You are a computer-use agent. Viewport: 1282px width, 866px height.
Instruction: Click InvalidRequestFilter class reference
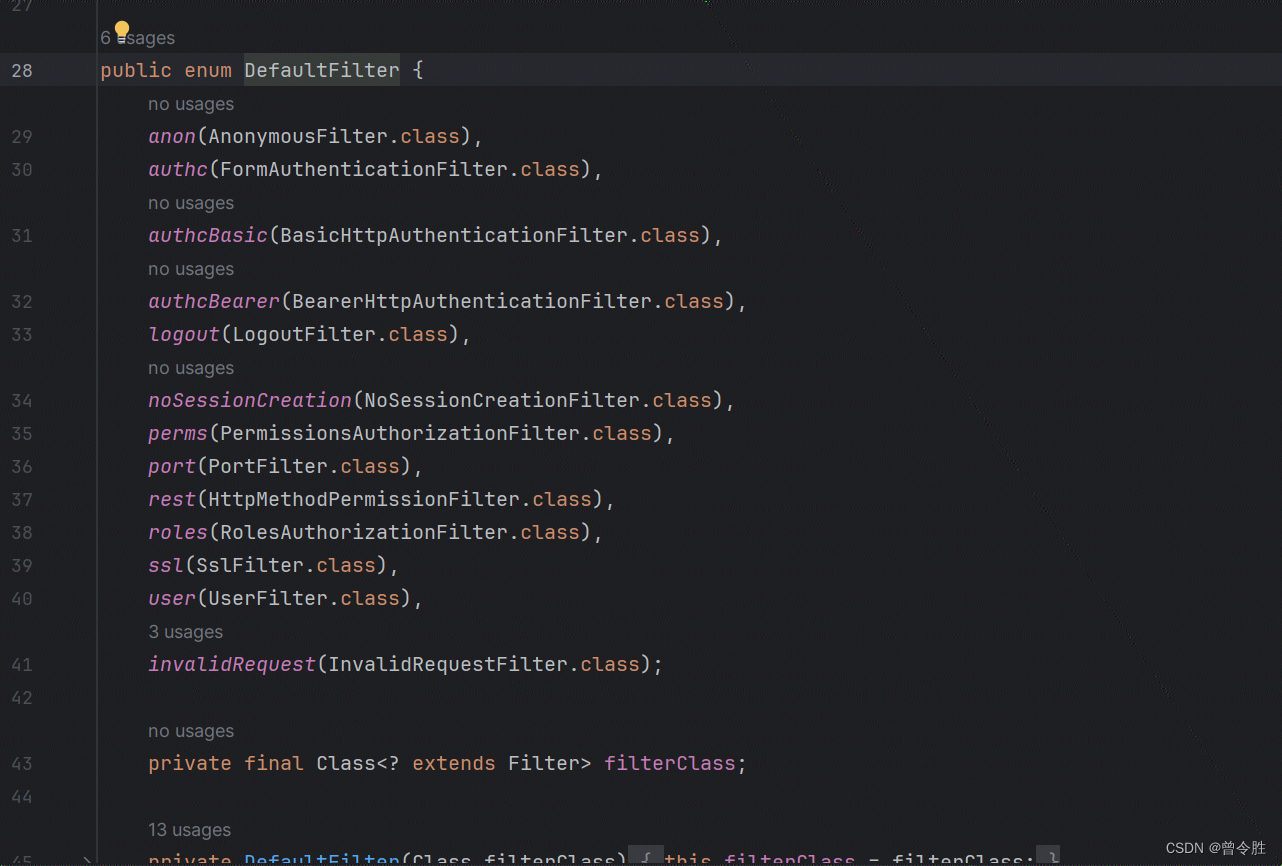point(448,664)
